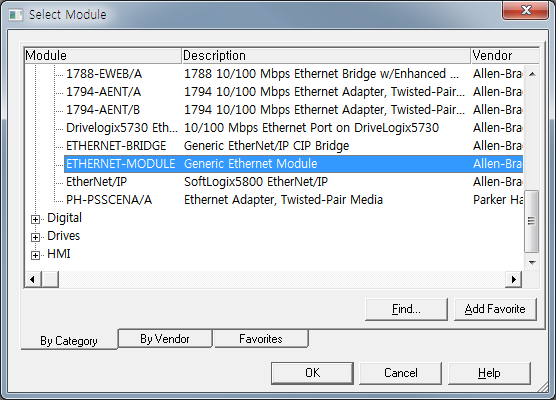Open Help for module selection
Image resolution: width=556 pixels, height=400 pixels.
coord(489,373)
